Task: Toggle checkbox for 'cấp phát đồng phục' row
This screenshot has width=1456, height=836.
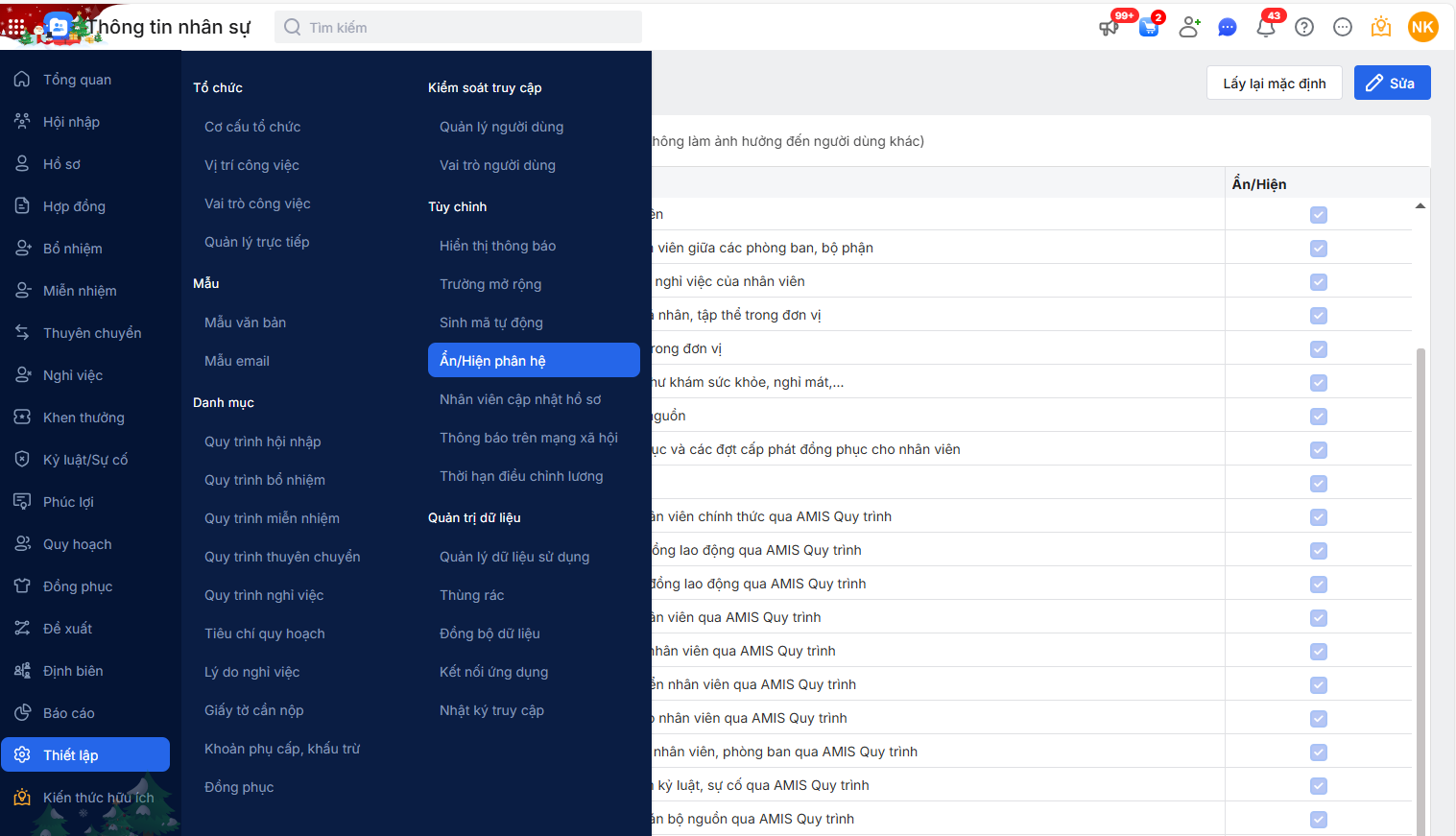Action: pyautogui.click(x=1319, y=450)
